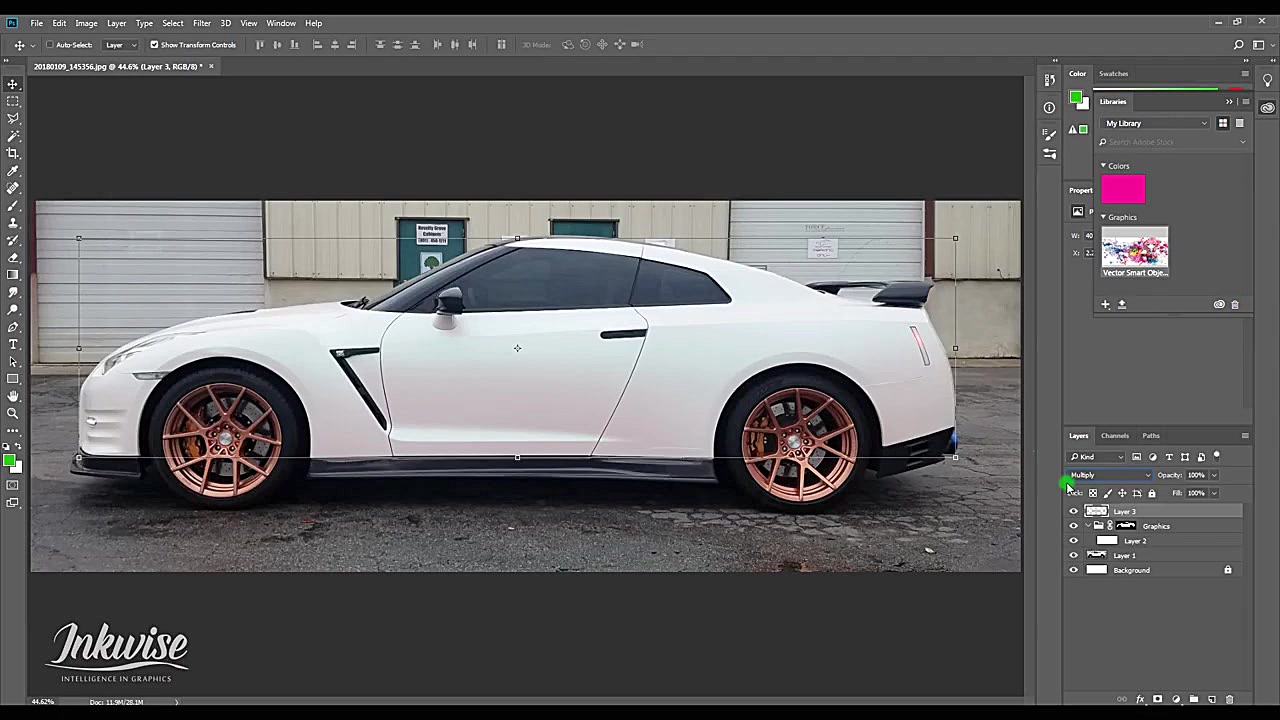Open the My Library dropdown

[x=1155, y=123]
